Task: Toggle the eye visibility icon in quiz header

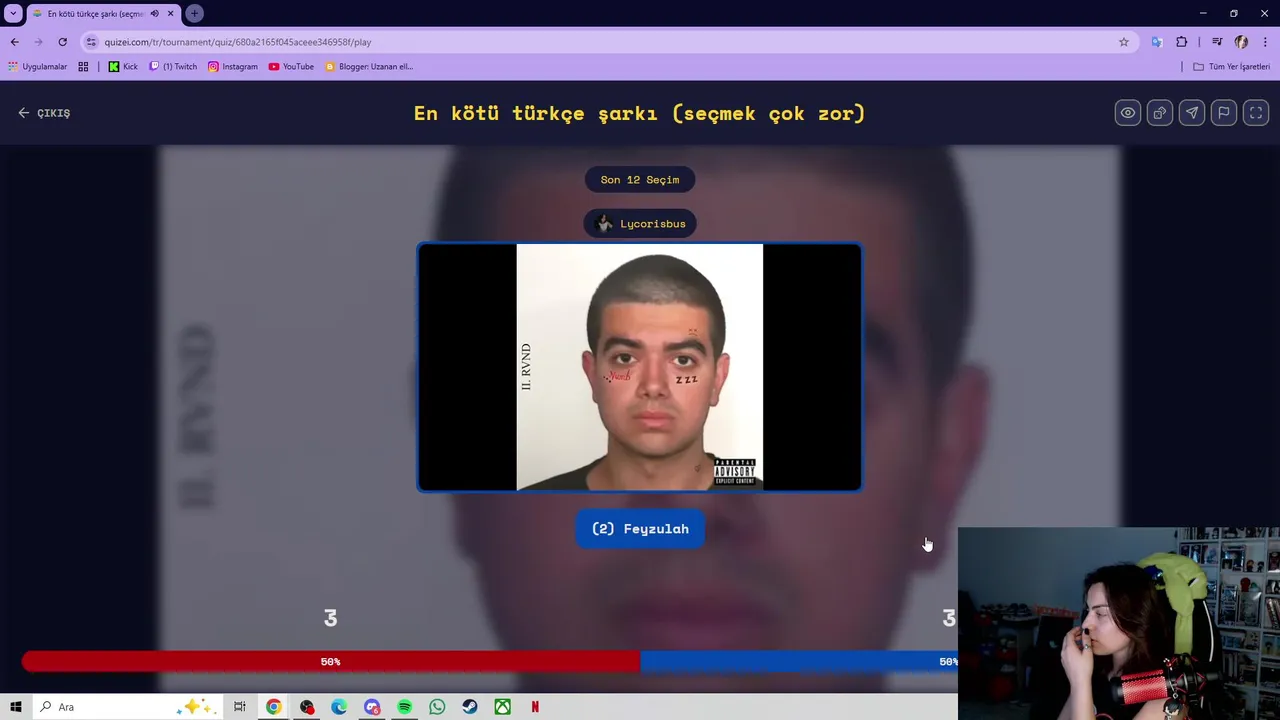Action: click(x=1128, y=113)
